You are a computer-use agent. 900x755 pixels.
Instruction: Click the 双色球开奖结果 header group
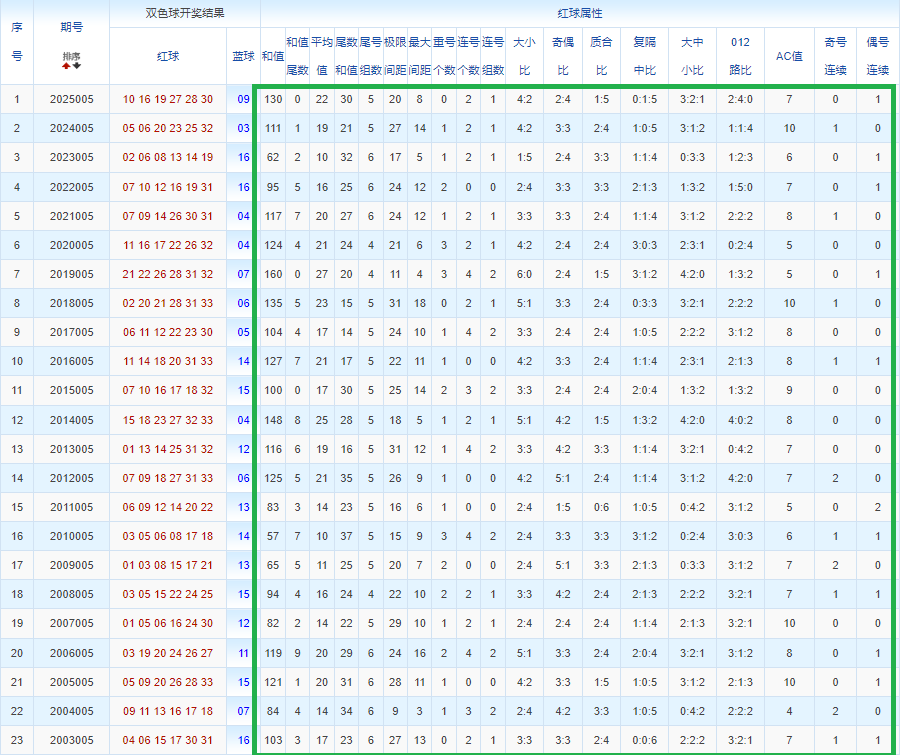pos(185,14)
